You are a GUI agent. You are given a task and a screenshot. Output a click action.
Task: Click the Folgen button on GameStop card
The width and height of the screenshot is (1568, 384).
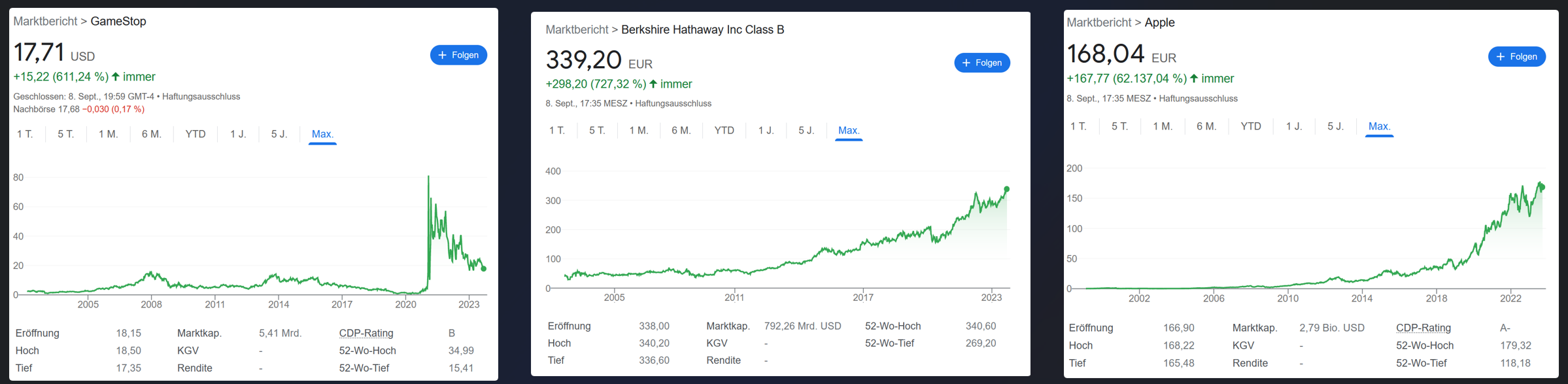(x=458, y=55)
